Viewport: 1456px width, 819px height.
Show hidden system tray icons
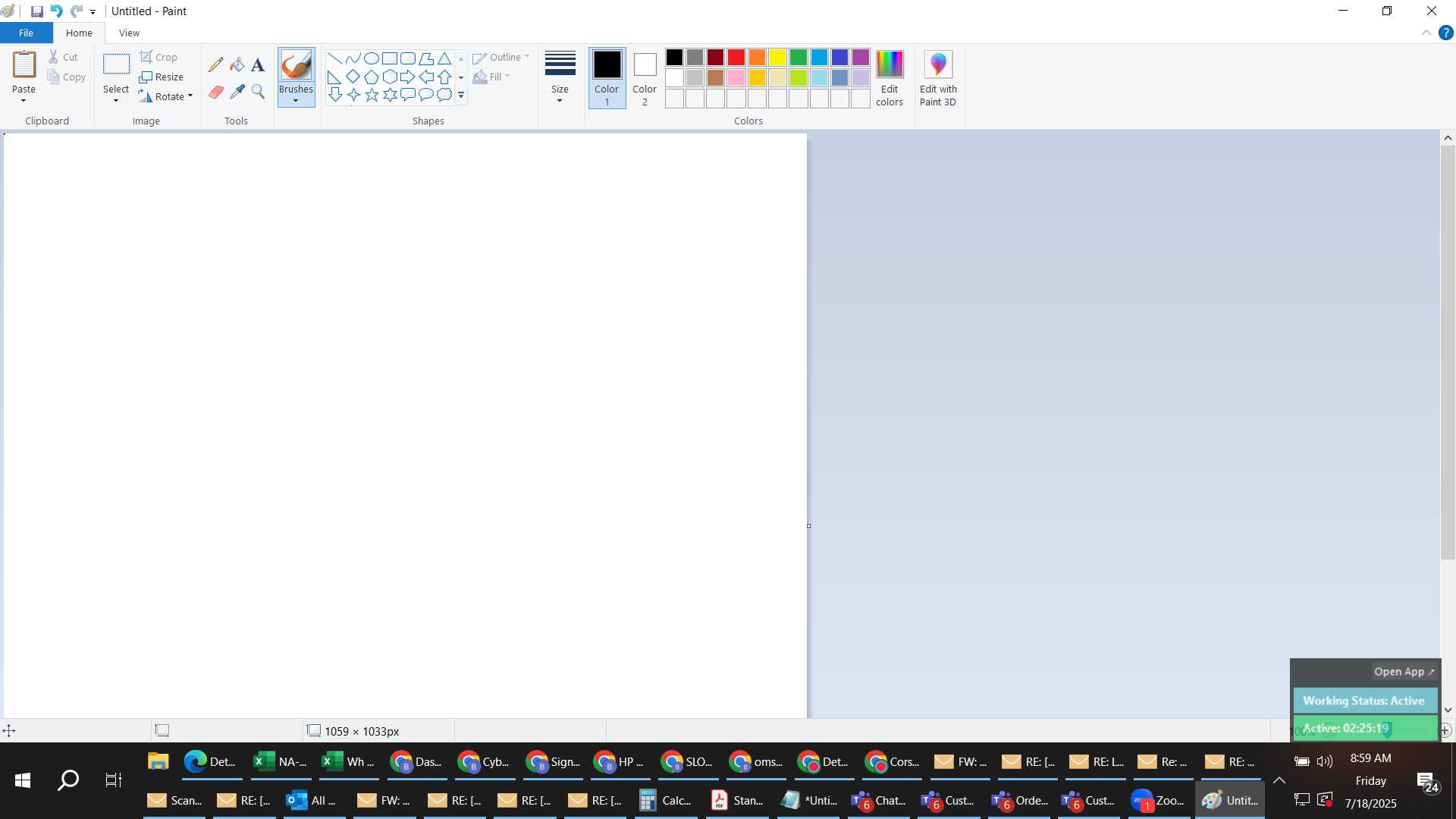(x=1279, y=780)
